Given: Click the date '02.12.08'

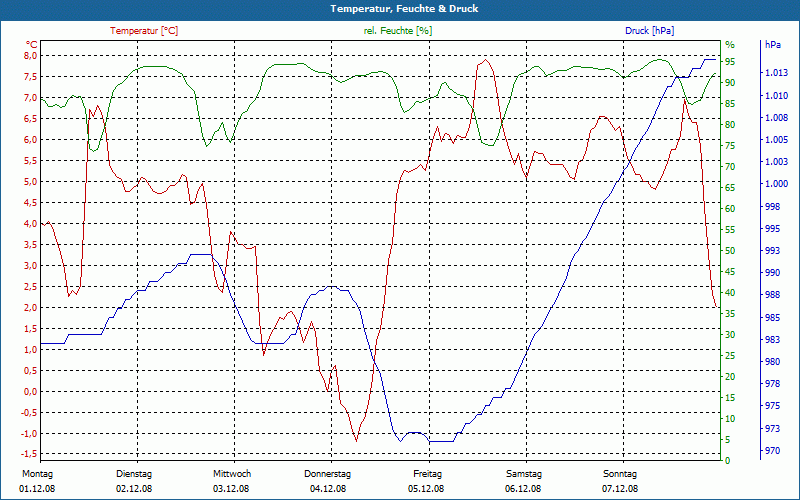Looking at the screenshot, I should point(134,489).
